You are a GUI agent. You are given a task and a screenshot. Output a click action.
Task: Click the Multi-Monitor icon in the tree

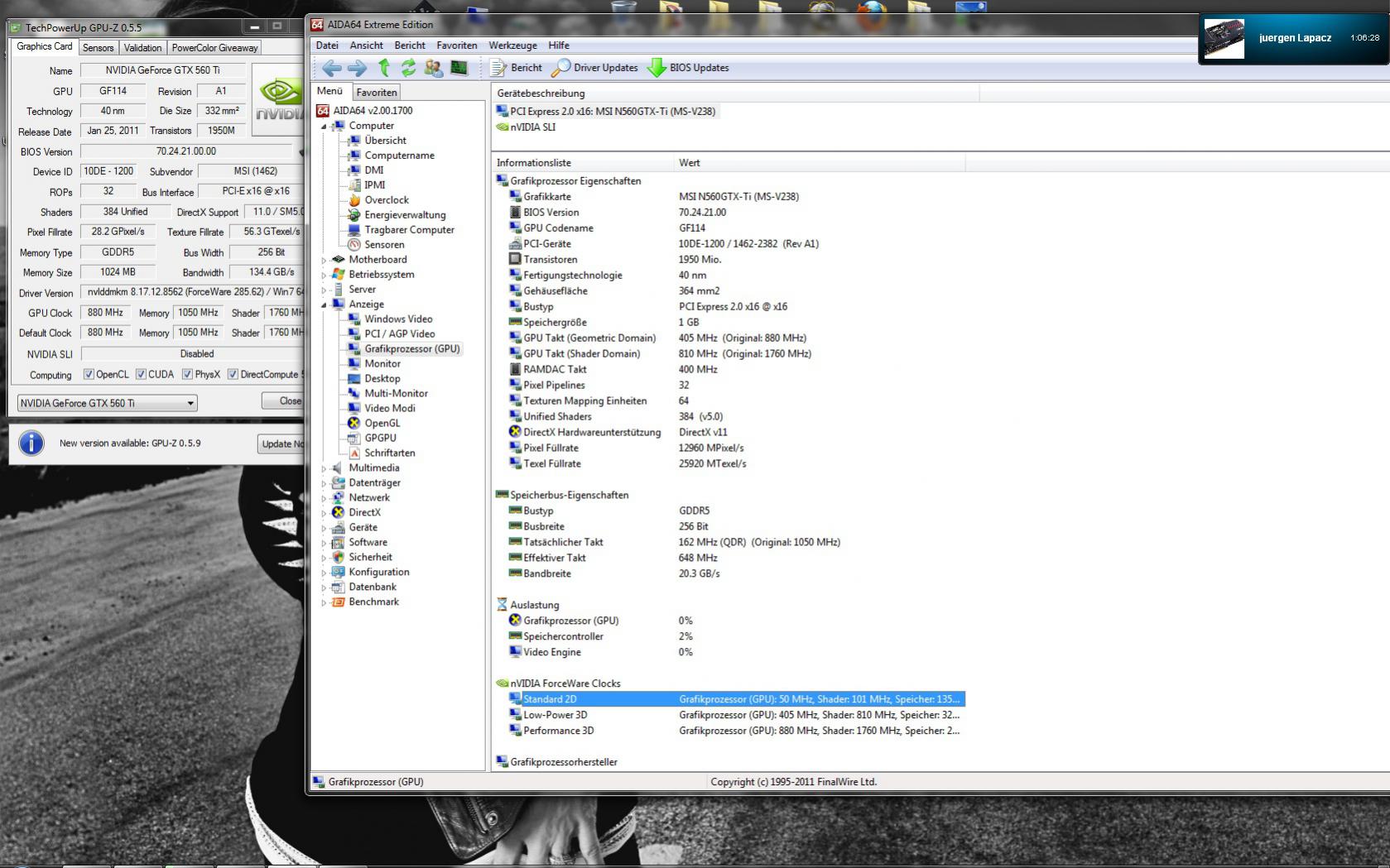point(354,394)
